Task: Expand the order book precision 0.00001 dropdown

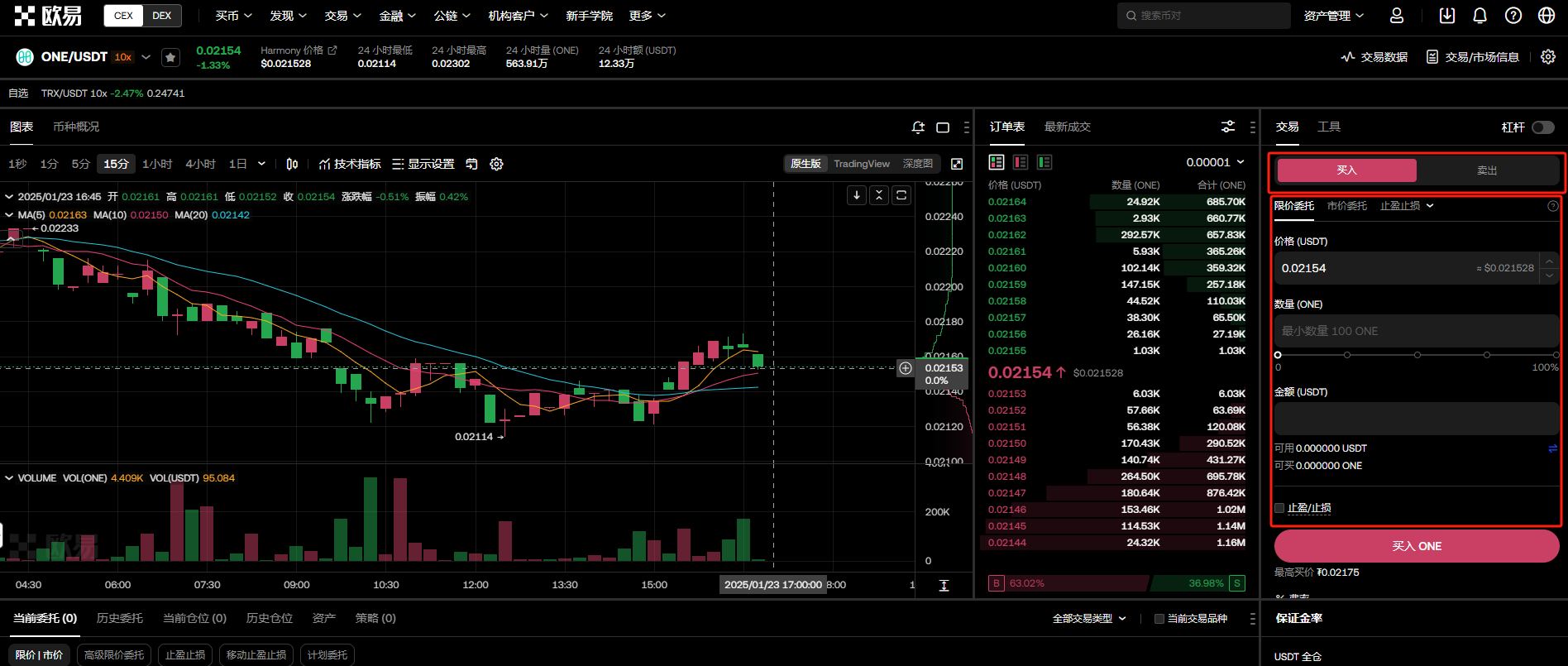Action: point(1215,162)
